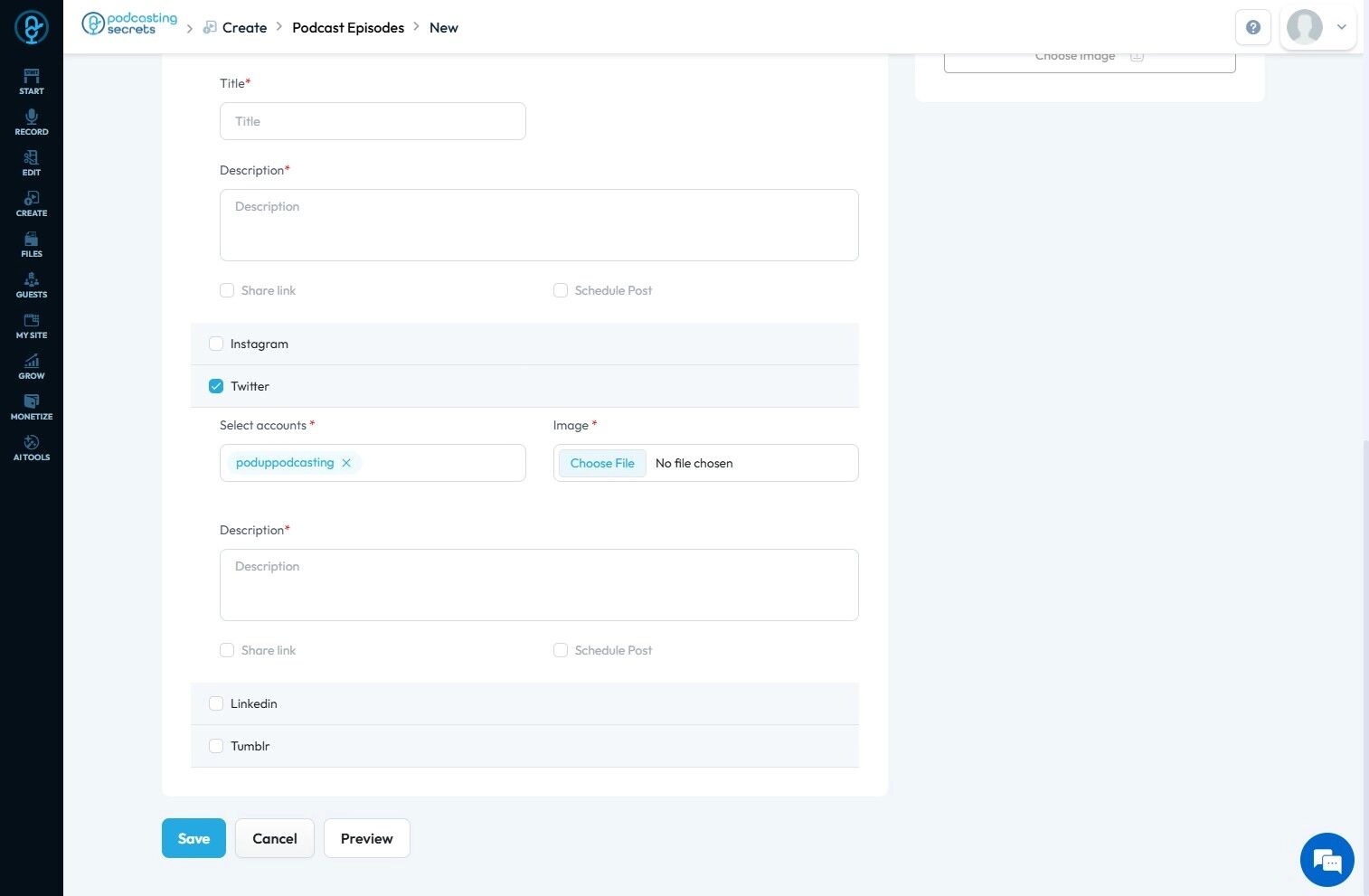Viewport: 1369px width, 896px height.
Task: Click the help question mark icon
Action: pos(1253,27)
